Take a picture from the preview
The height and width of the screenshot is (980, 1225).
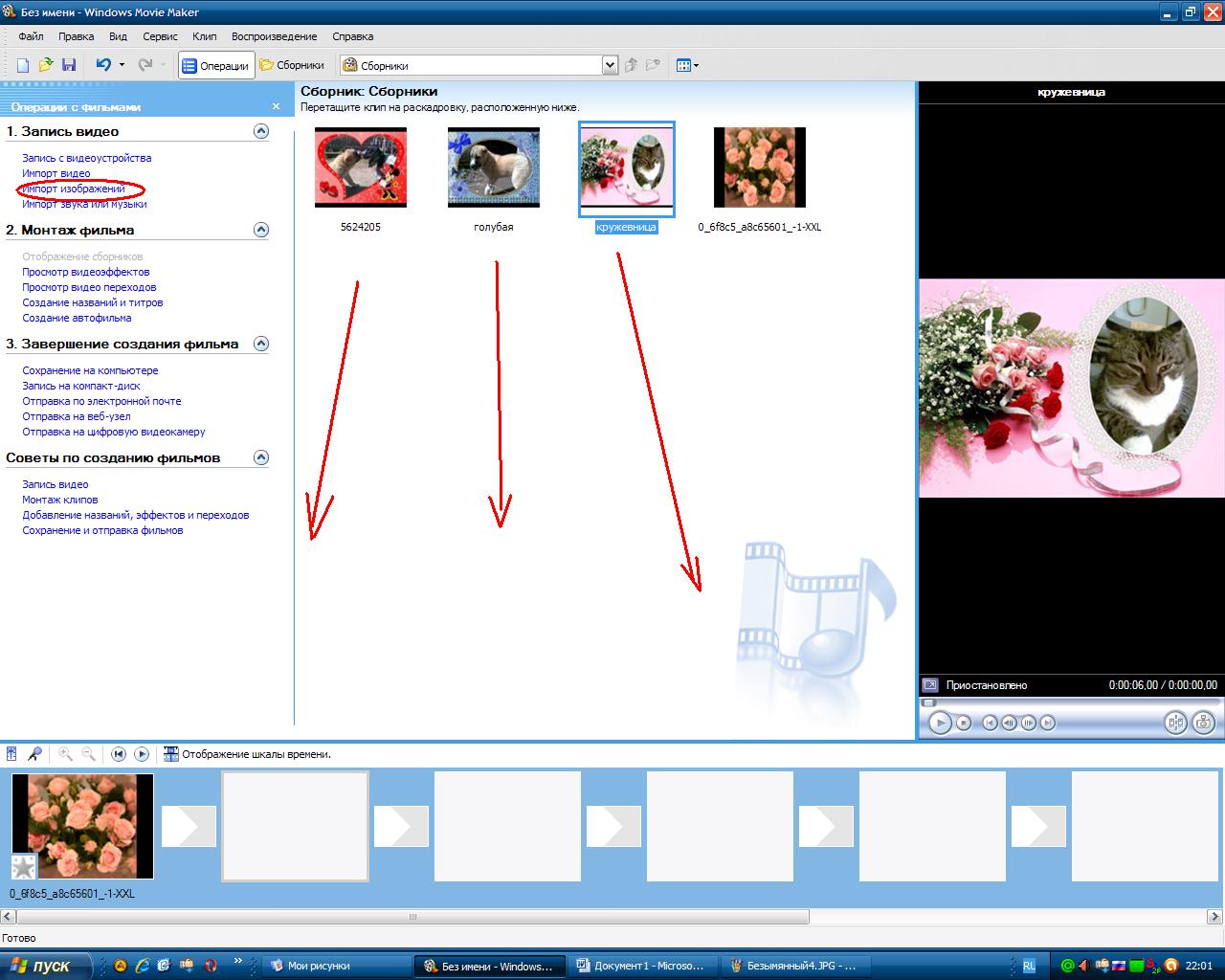coord(1203,724)
